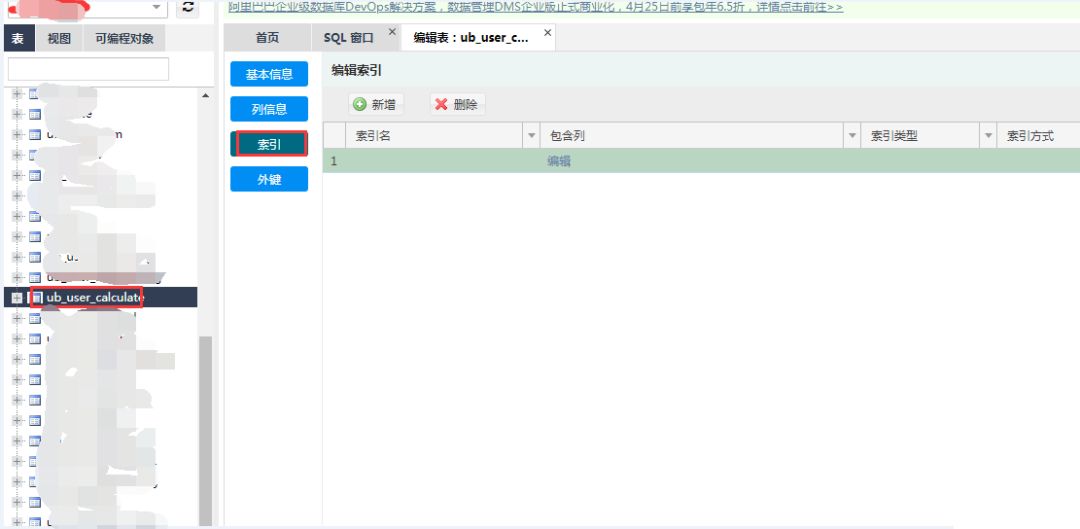Open the 索引类型 column dropdown arrow
Image resolution: width=1080 pixels, height=529 pixels.
[x=989, y=136]
